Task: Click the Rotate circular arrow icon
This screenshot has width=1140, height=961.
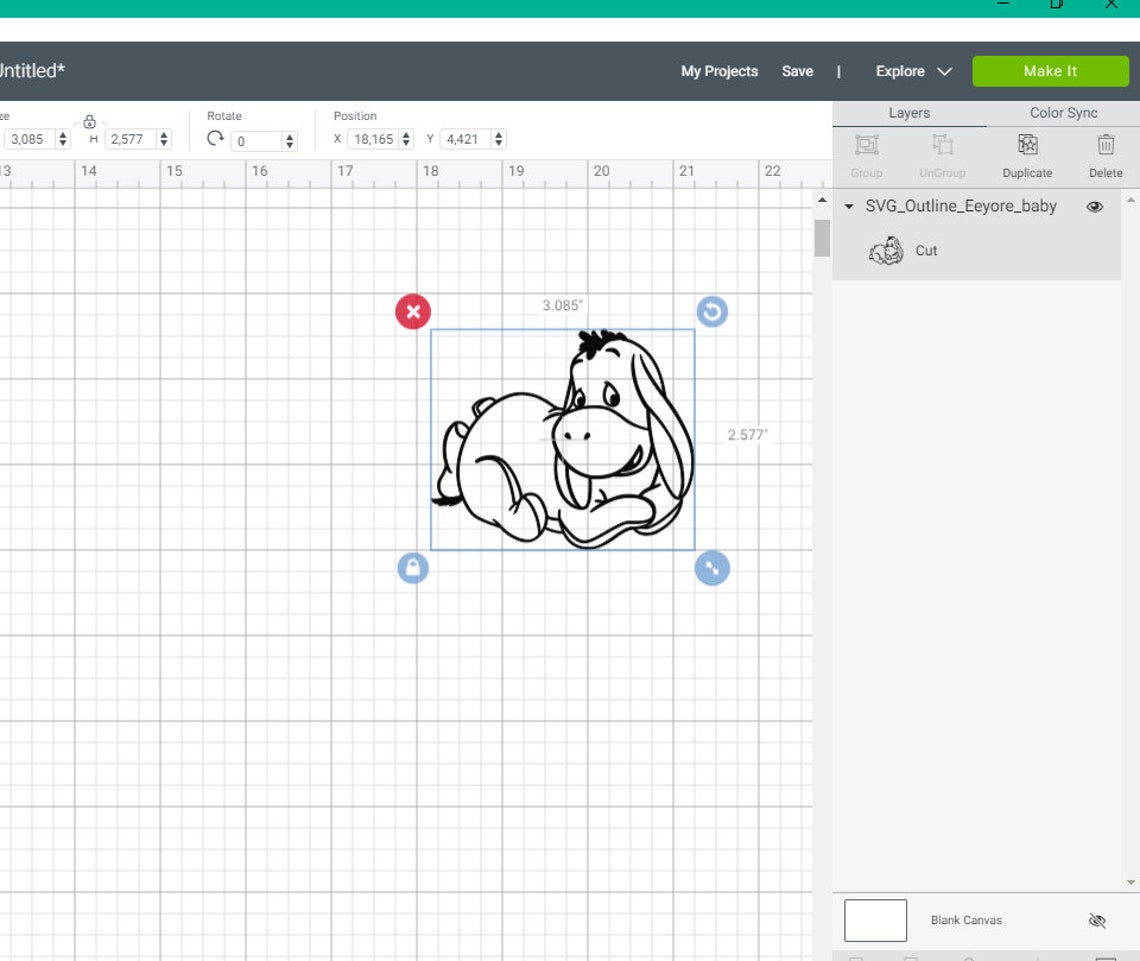Action: click(214, 138)
